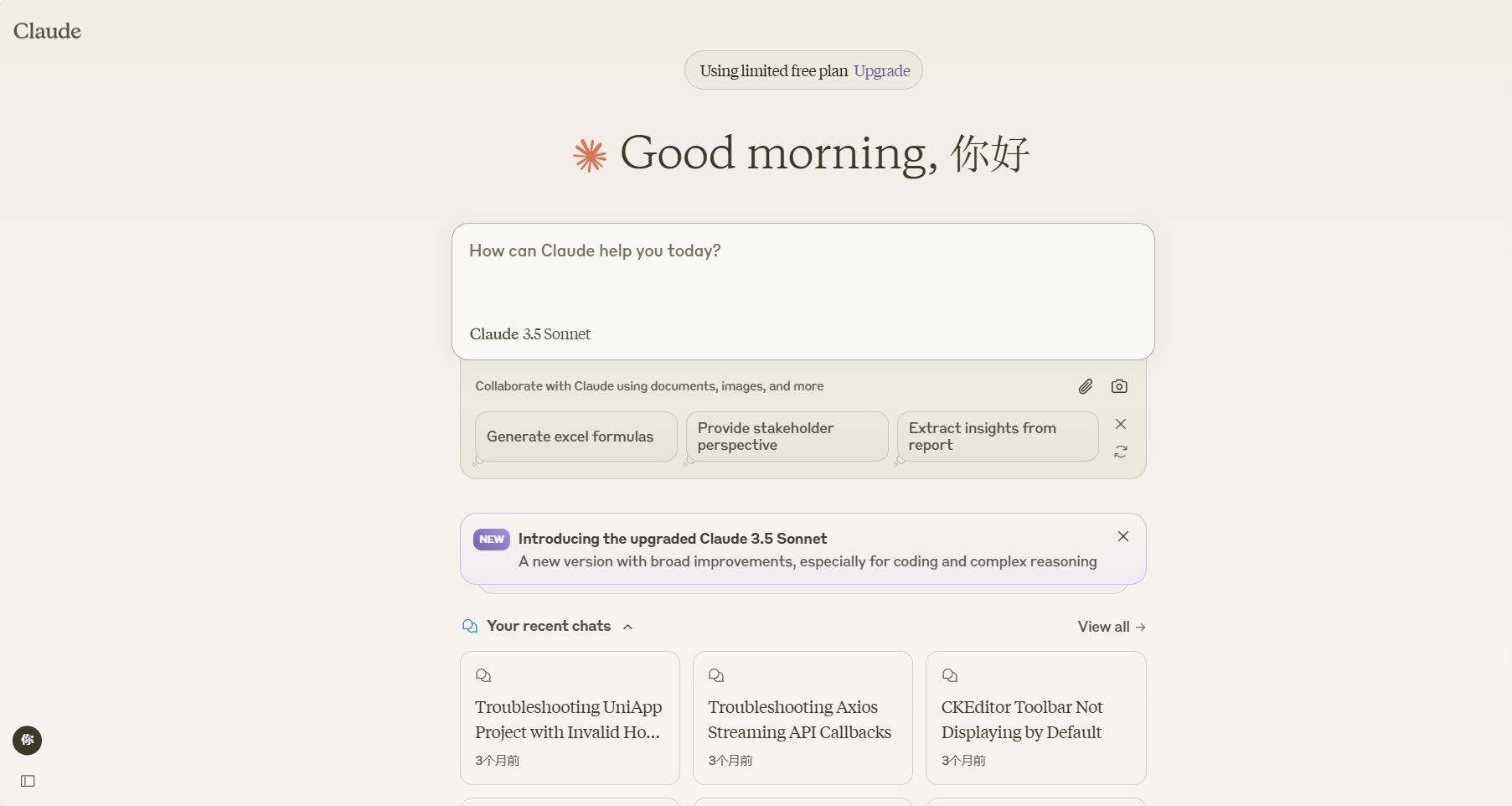Click the chat bubbles icon beside 'Your recent chats'

[470, 626]
